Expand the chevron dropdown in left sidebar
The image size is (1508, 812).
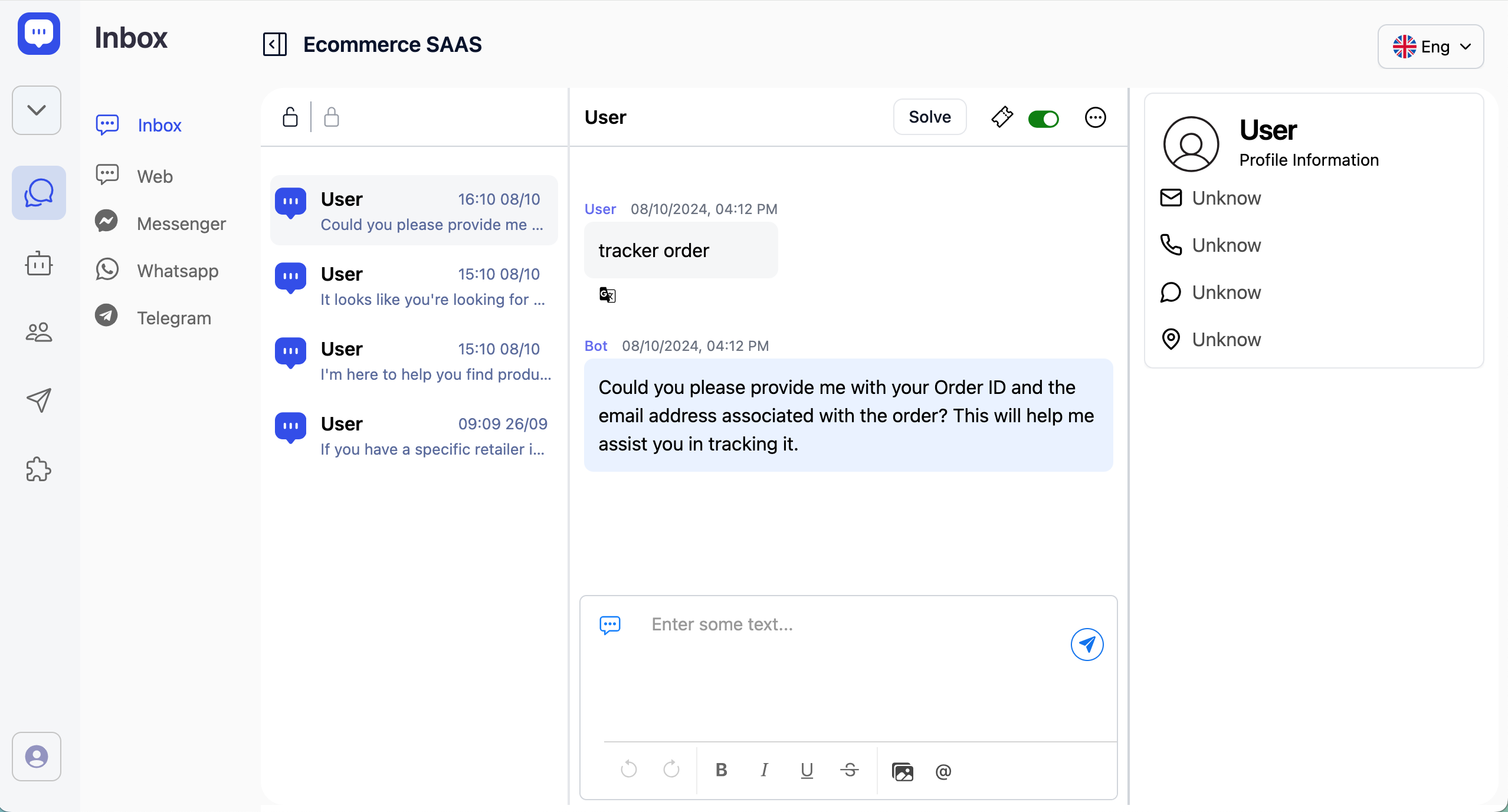pos(37,110)
